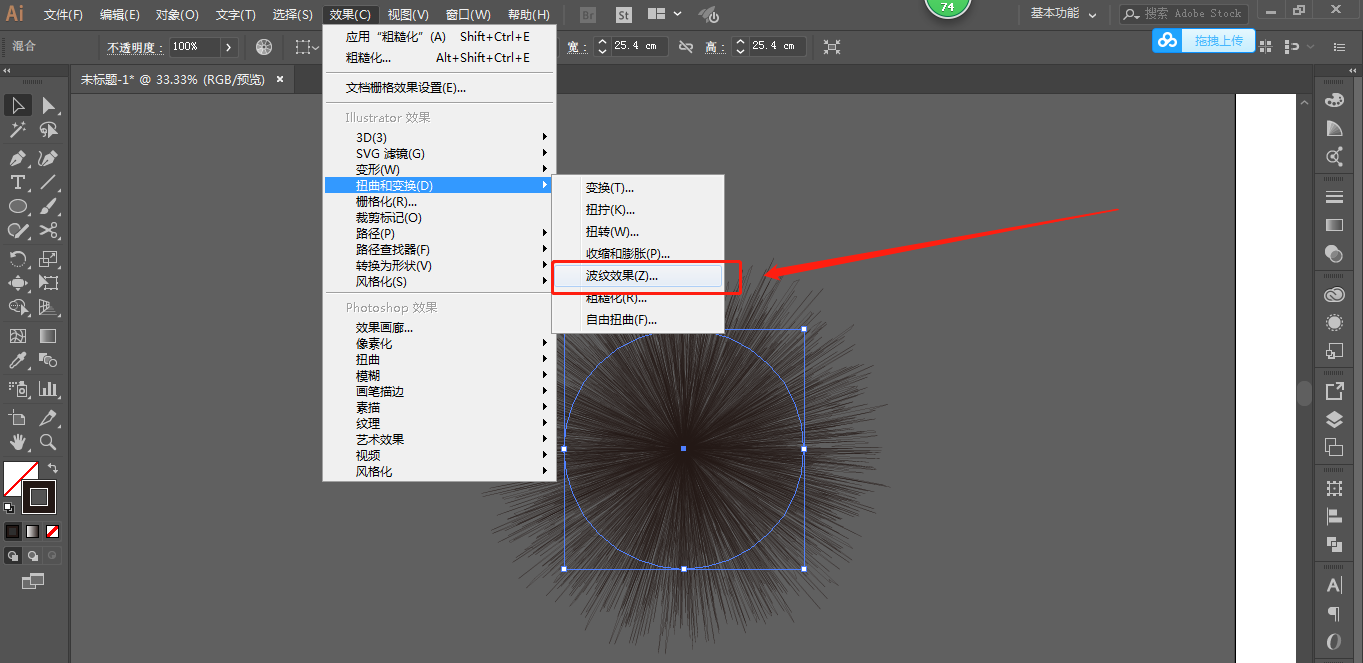Expand the 艺术效果 effects submenu
Screen dimensions: 1363x663
click(x=439, y=439)
